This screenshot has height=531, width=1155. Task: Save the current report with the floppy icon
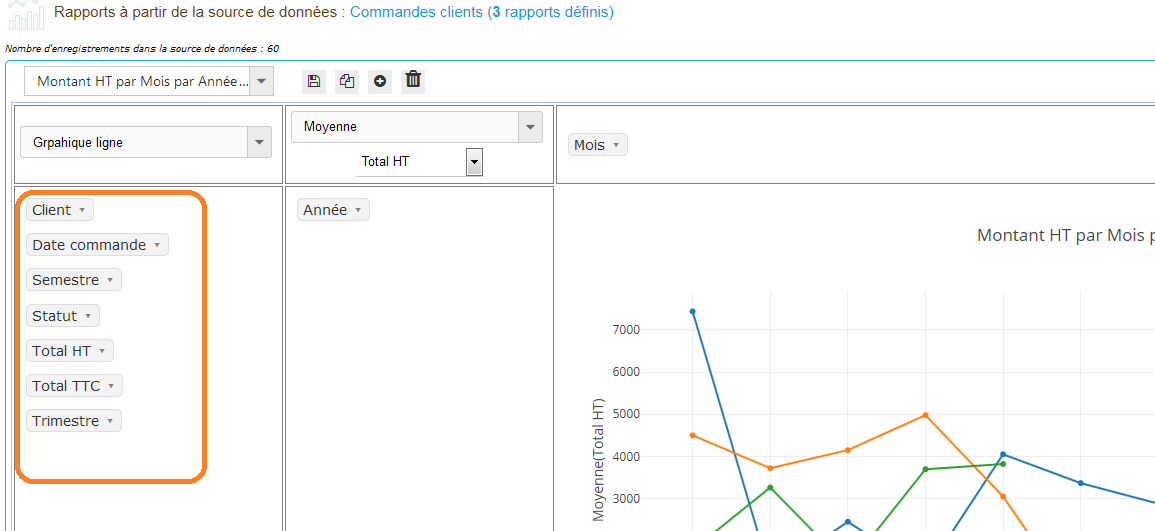[x=314, y=81]
